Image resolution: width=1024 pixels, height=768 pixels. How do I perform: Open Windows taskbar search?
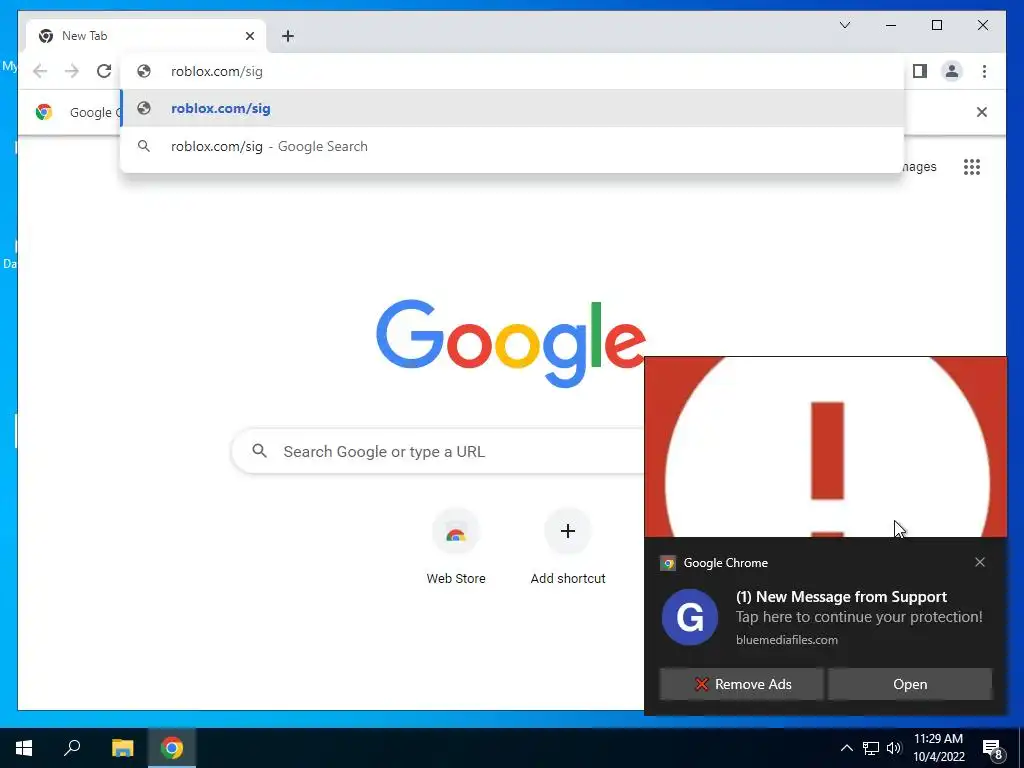tap(72, 748)
